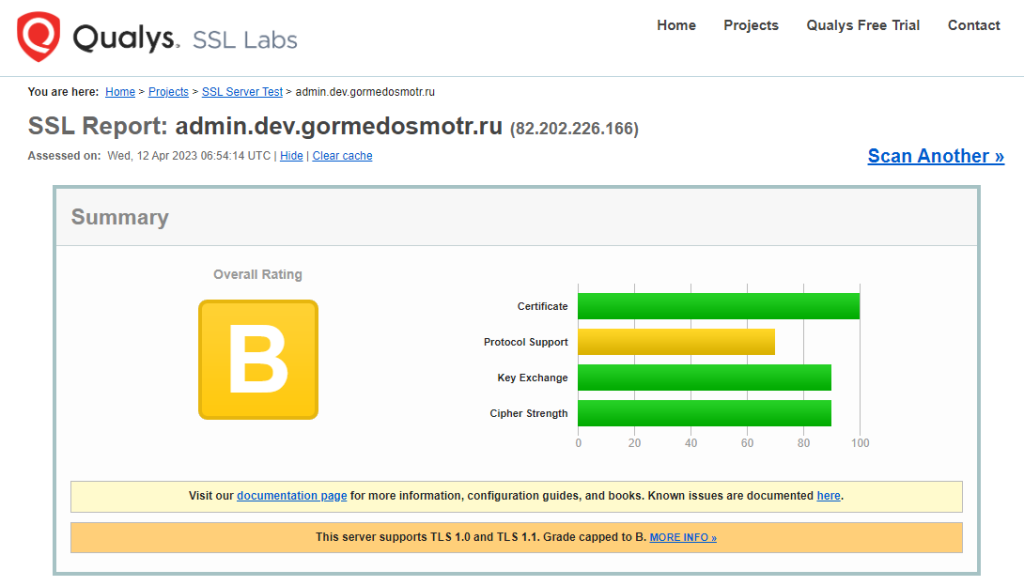
Task: Click the green Certificate score bar
Action: [x=718, y=306]
